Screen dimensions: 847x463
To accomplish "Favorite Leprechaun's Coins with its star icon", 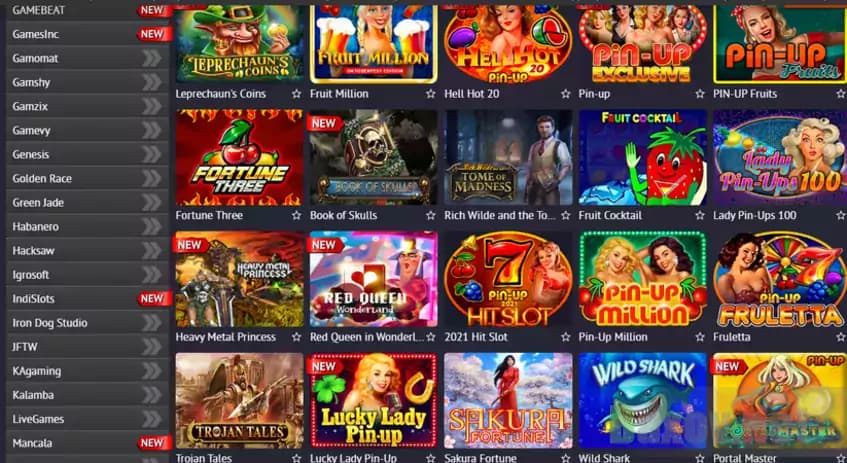I will (x=297, y=94).
